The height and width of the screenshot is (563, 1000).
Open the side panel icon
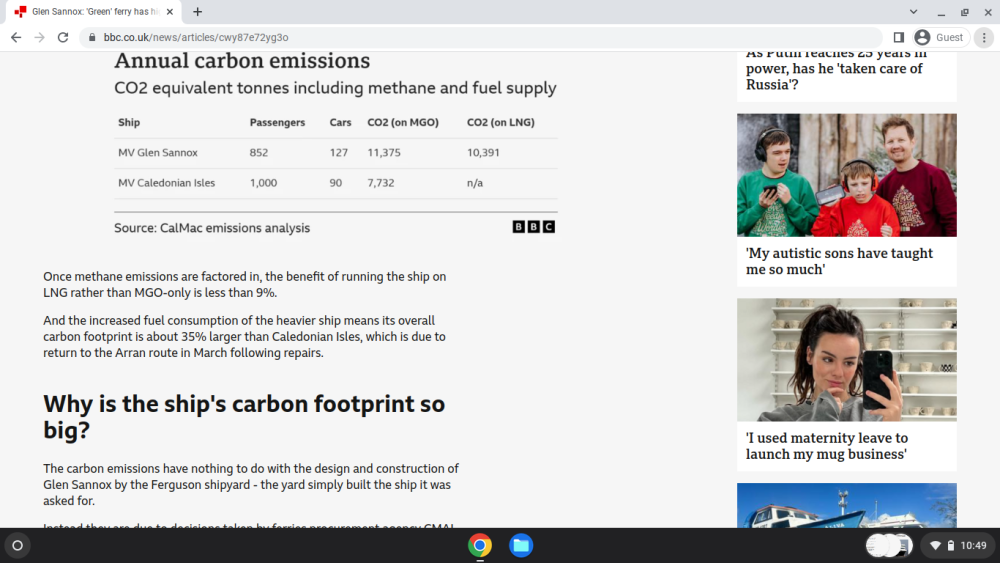coord(898,38)
